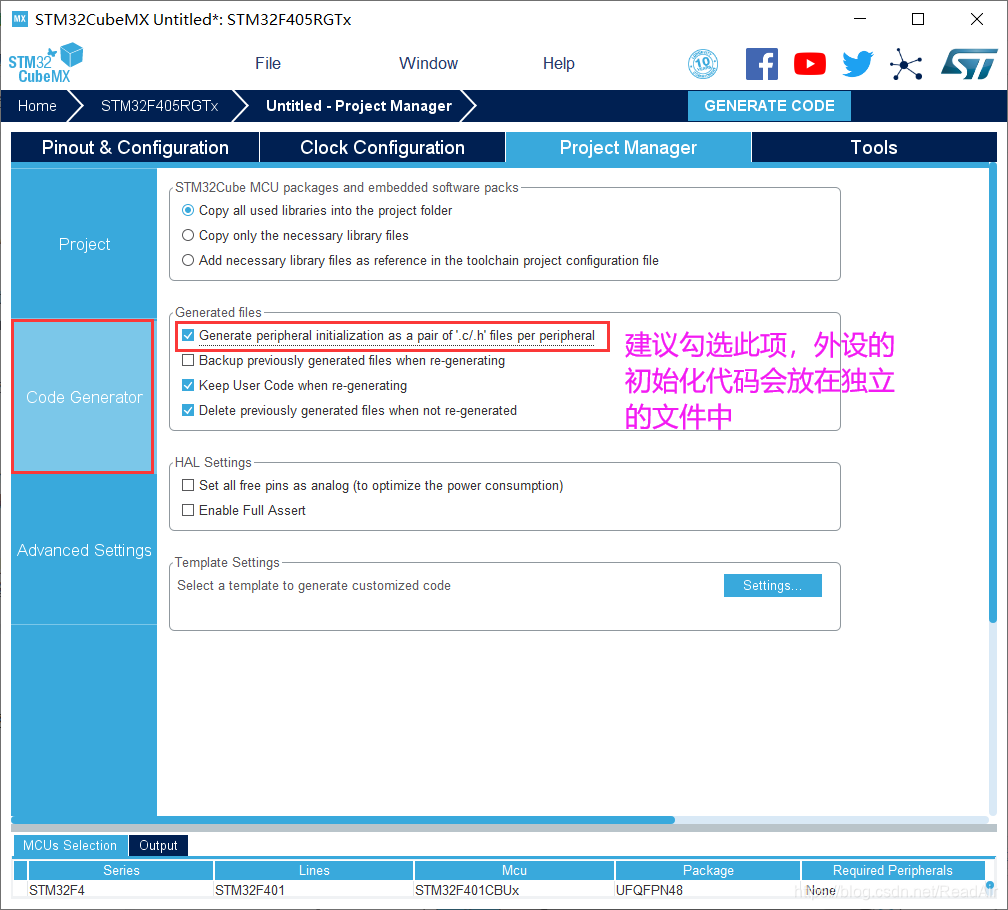Click the Series column header
Screen dimensions: 1008x910
point(121,870)
